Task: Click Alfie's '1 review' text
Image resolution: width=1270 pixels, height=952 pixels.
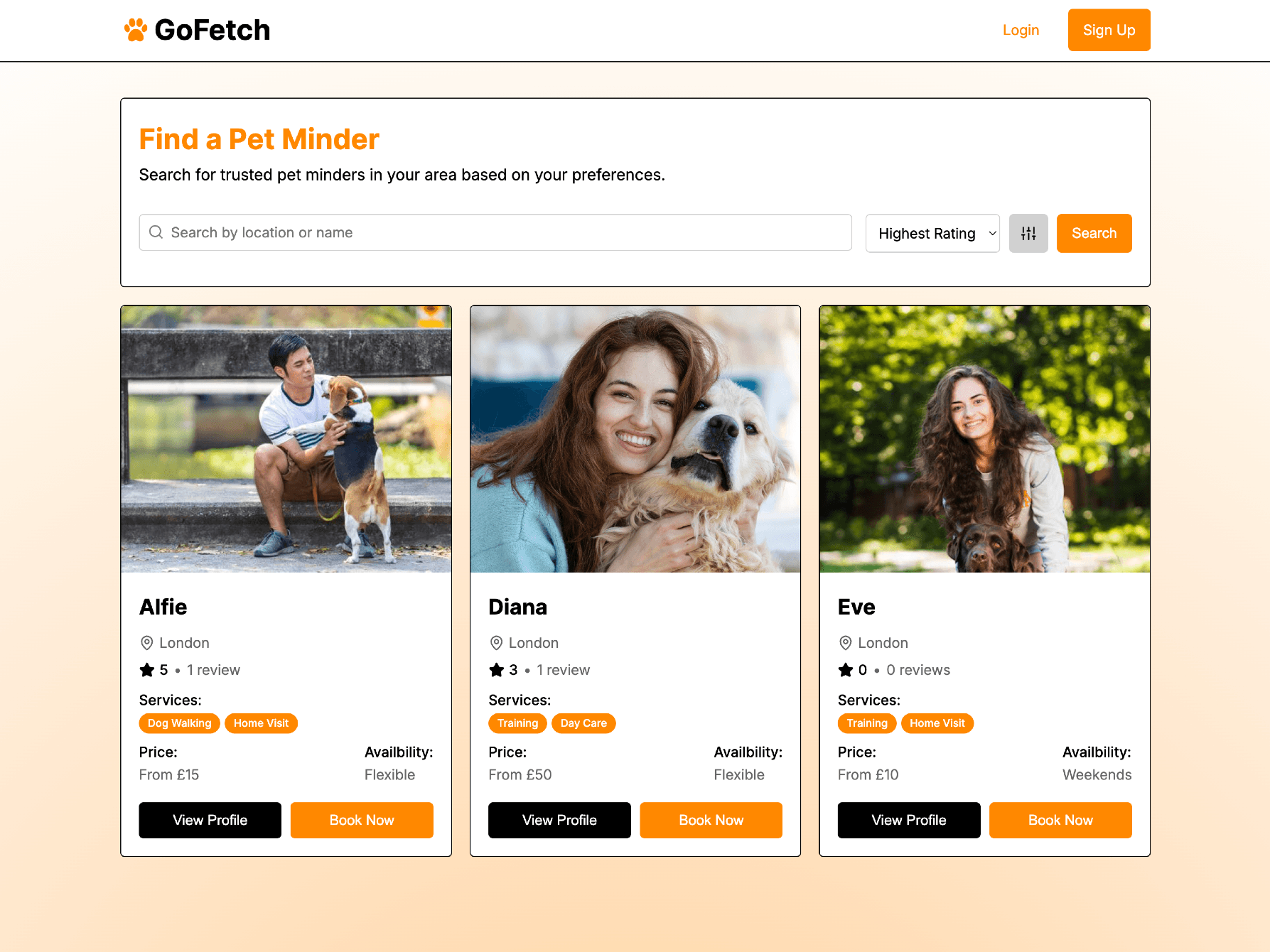Action: tap(213, 670)
